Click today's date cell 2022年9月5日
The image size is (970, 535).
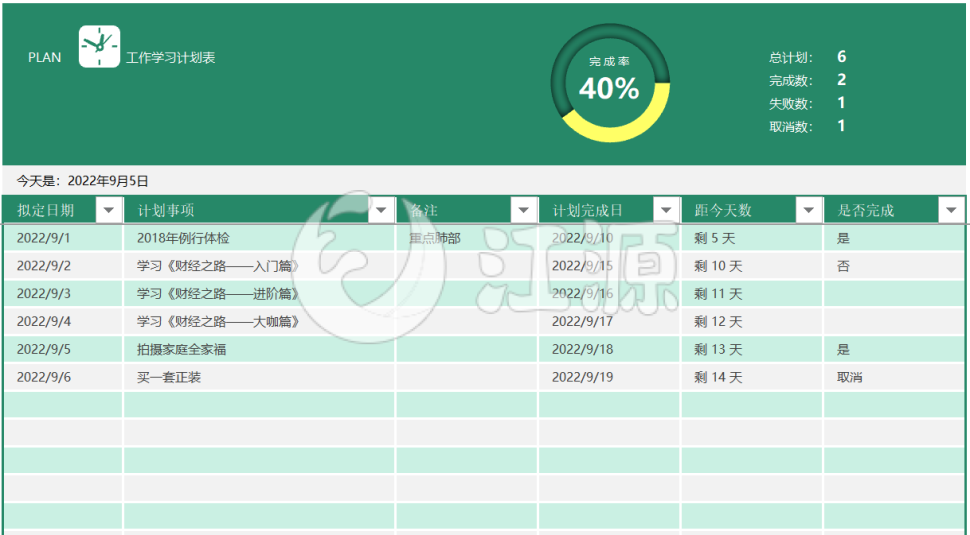click(x=108, y=181)
